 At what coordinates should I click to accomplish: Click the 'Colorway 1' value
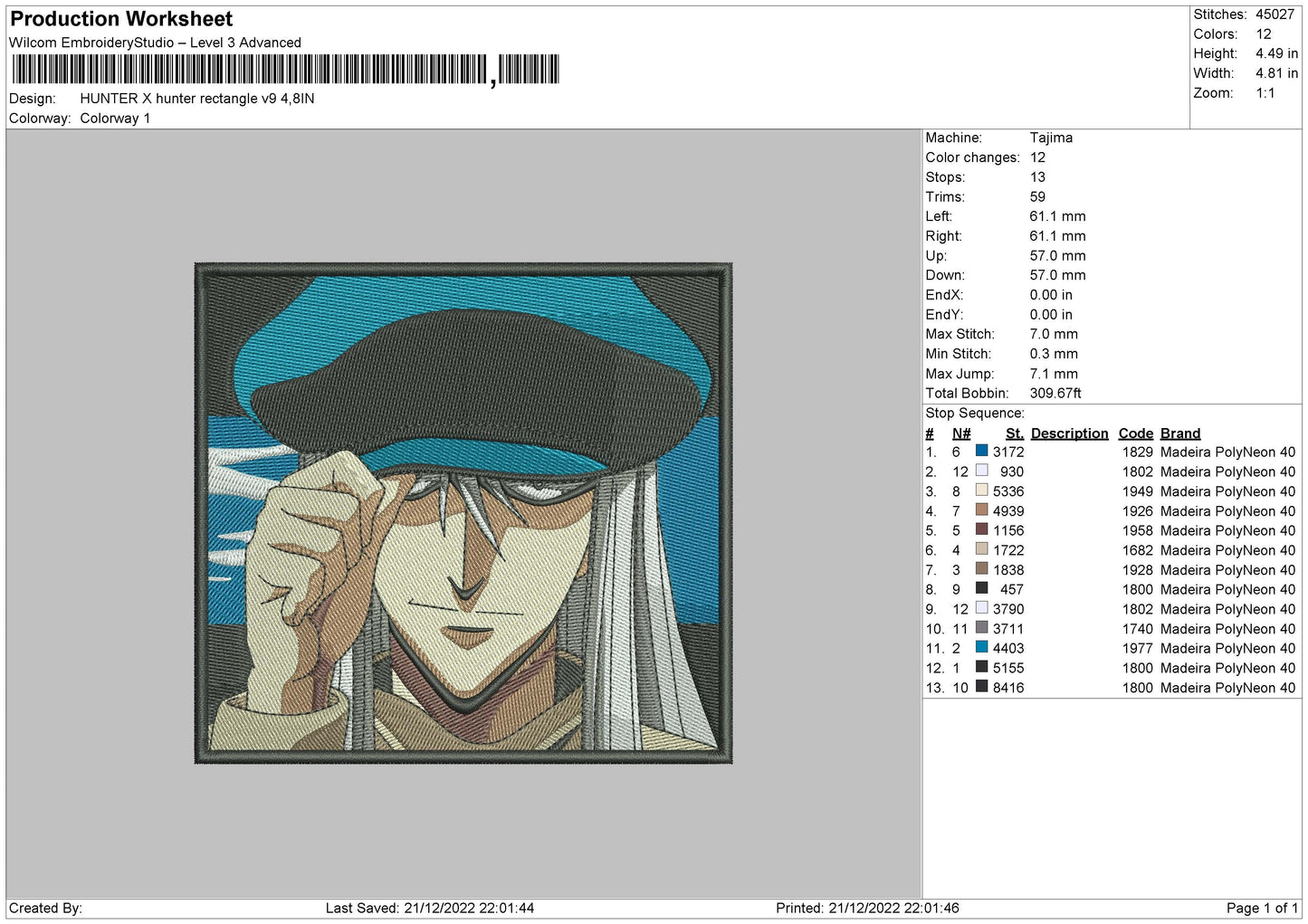(115, 119)
